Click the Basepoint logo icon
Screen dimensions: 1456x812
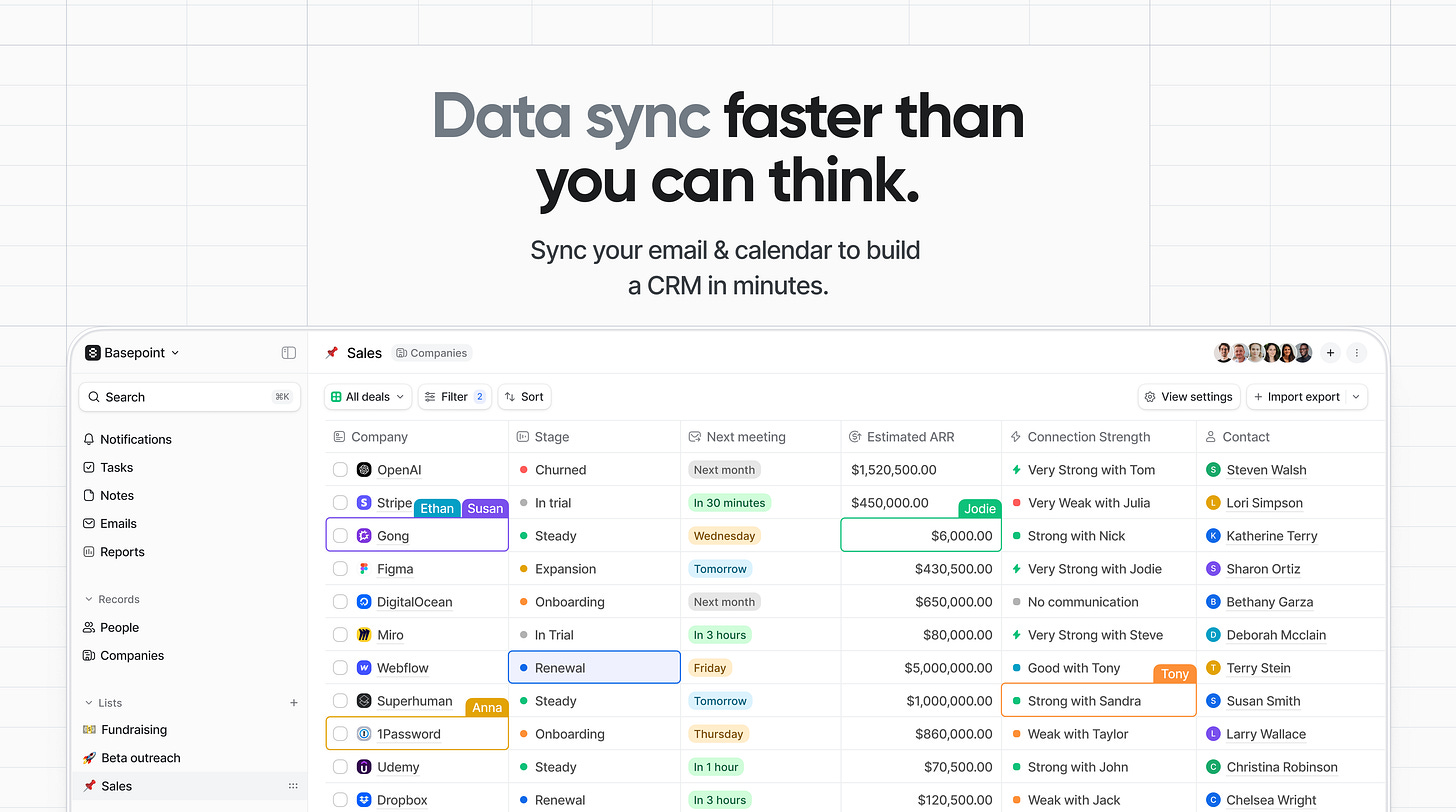pos(93,353)
